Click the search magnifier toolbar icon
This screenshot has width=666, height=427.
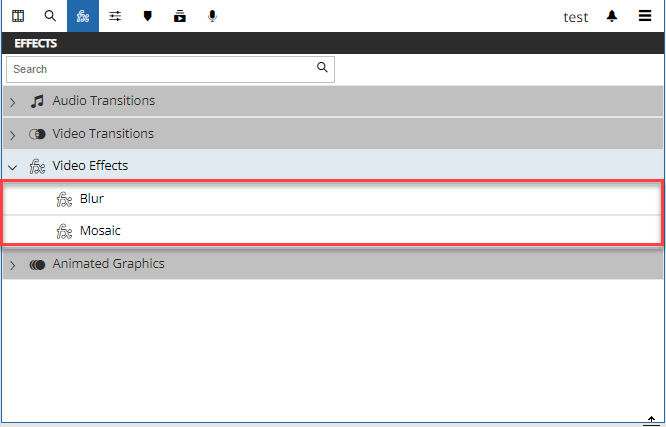[50, 16]
